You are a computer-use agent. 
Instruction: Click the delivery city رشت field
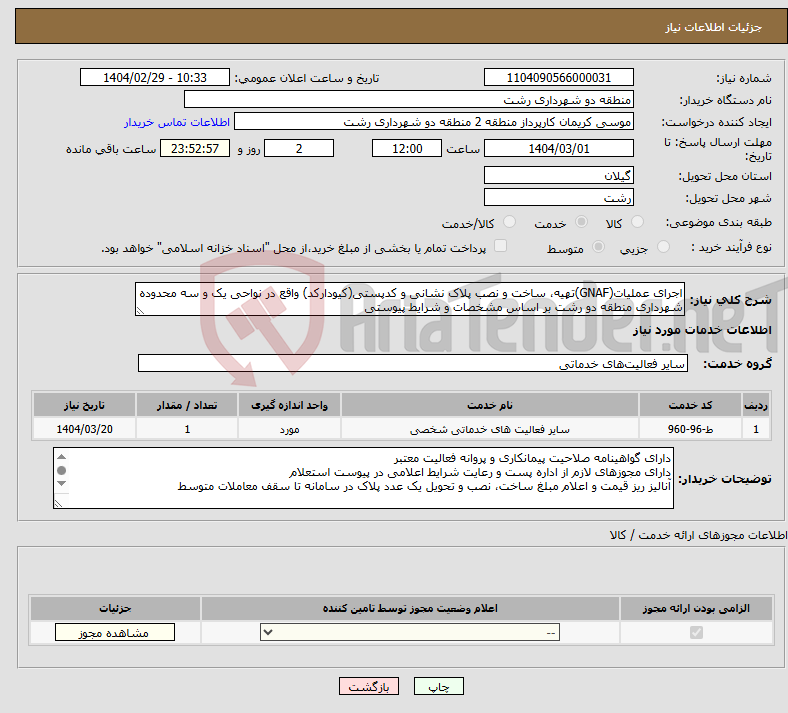(x=558, y=197)
